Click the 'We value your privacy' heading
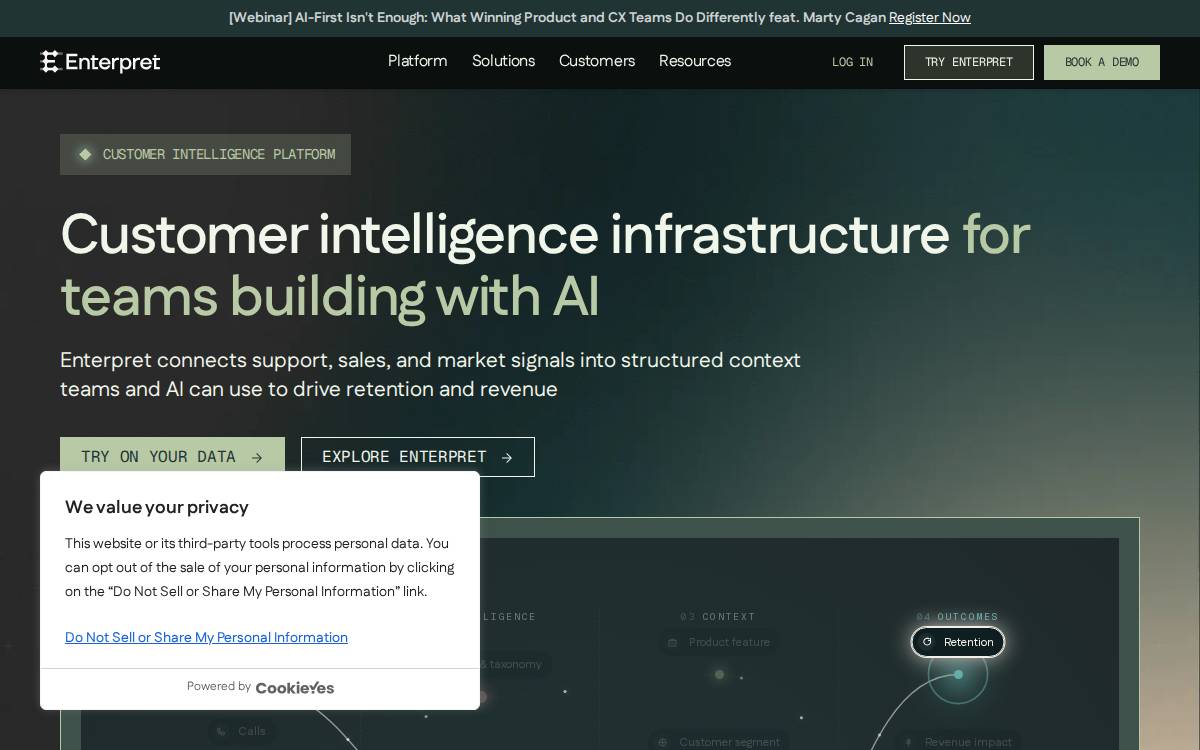This screenshot has height=750, width=1200. (157, 507)
